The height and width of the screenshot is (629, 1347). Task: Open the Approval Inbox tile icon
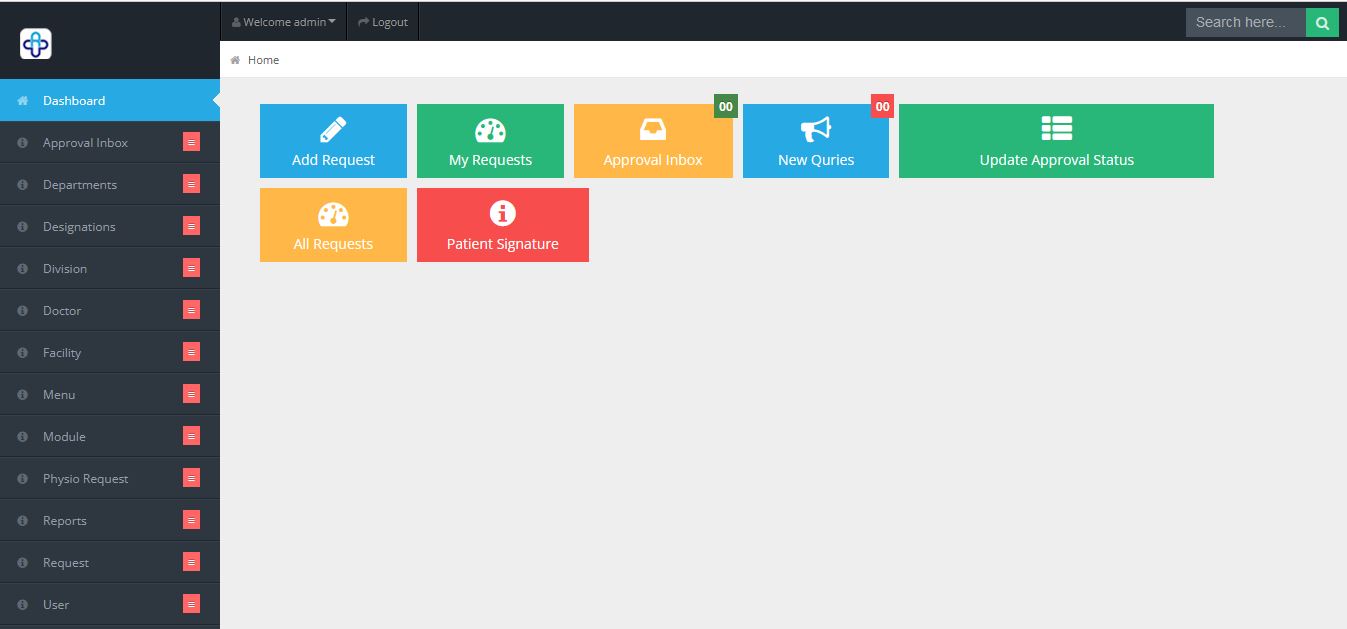click(653, 129)
